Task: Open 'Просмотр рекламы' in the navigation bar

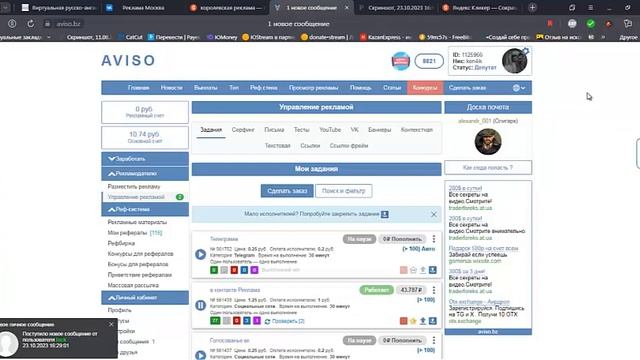Action: pyautogui.click(x=313, y=88)
